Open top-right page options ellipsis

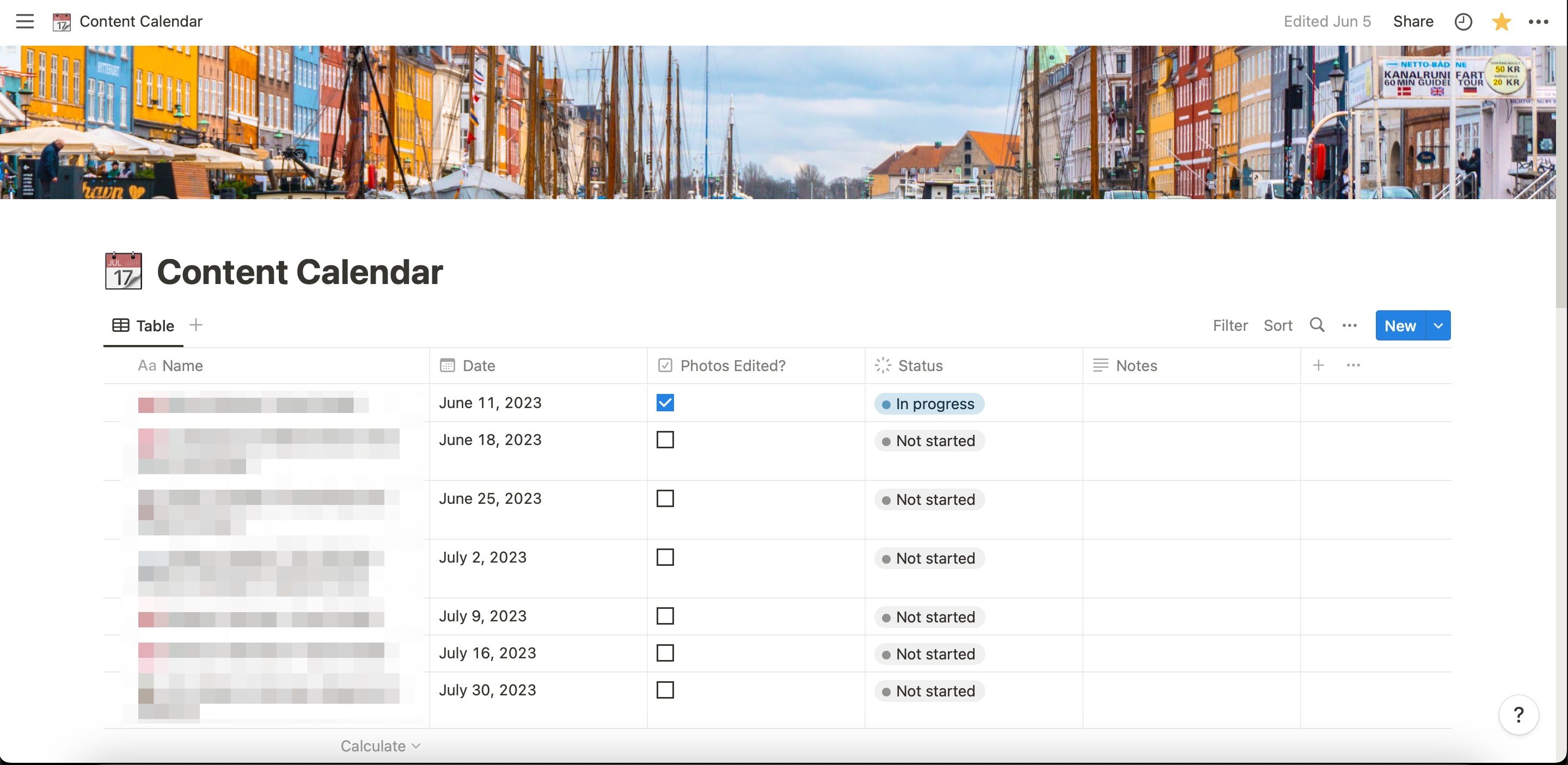[1538, 21]
